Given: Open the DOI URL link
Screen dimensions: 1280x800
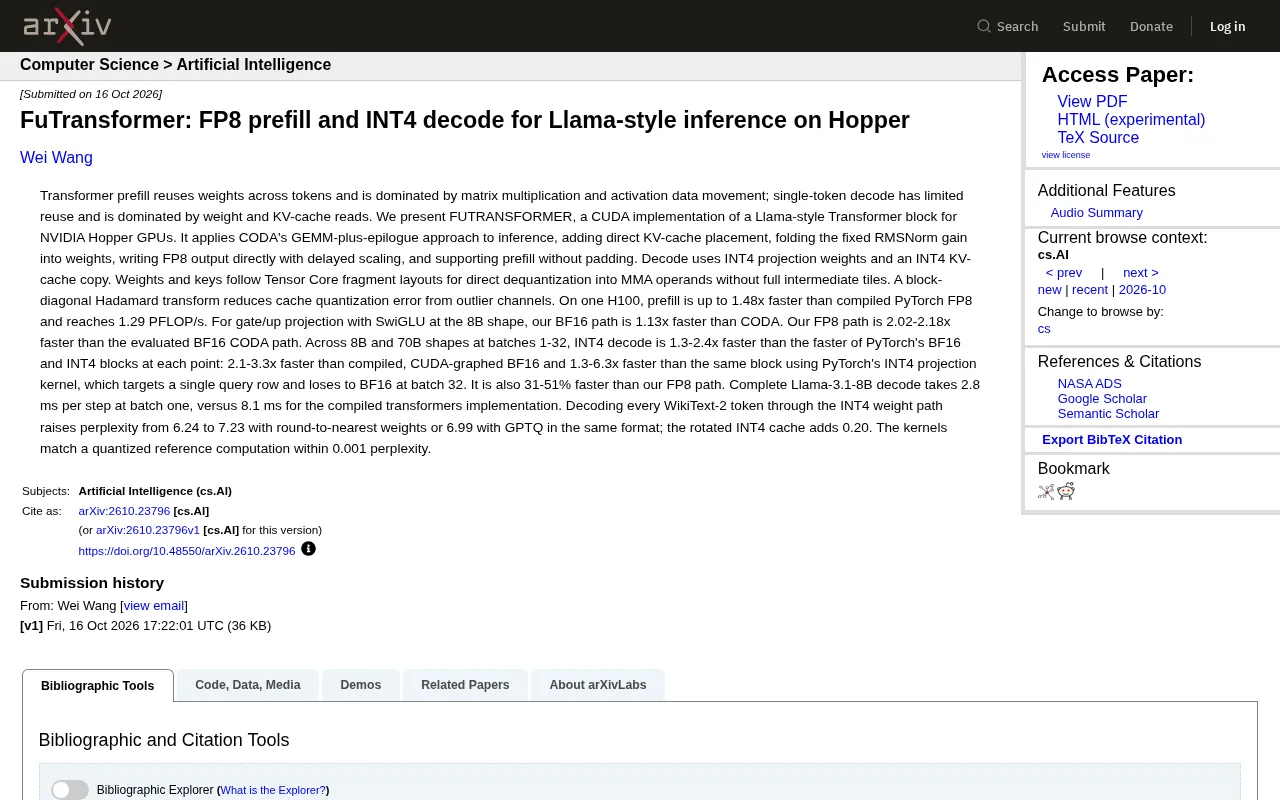Looking at the screenshot, I should click(187, 551).
